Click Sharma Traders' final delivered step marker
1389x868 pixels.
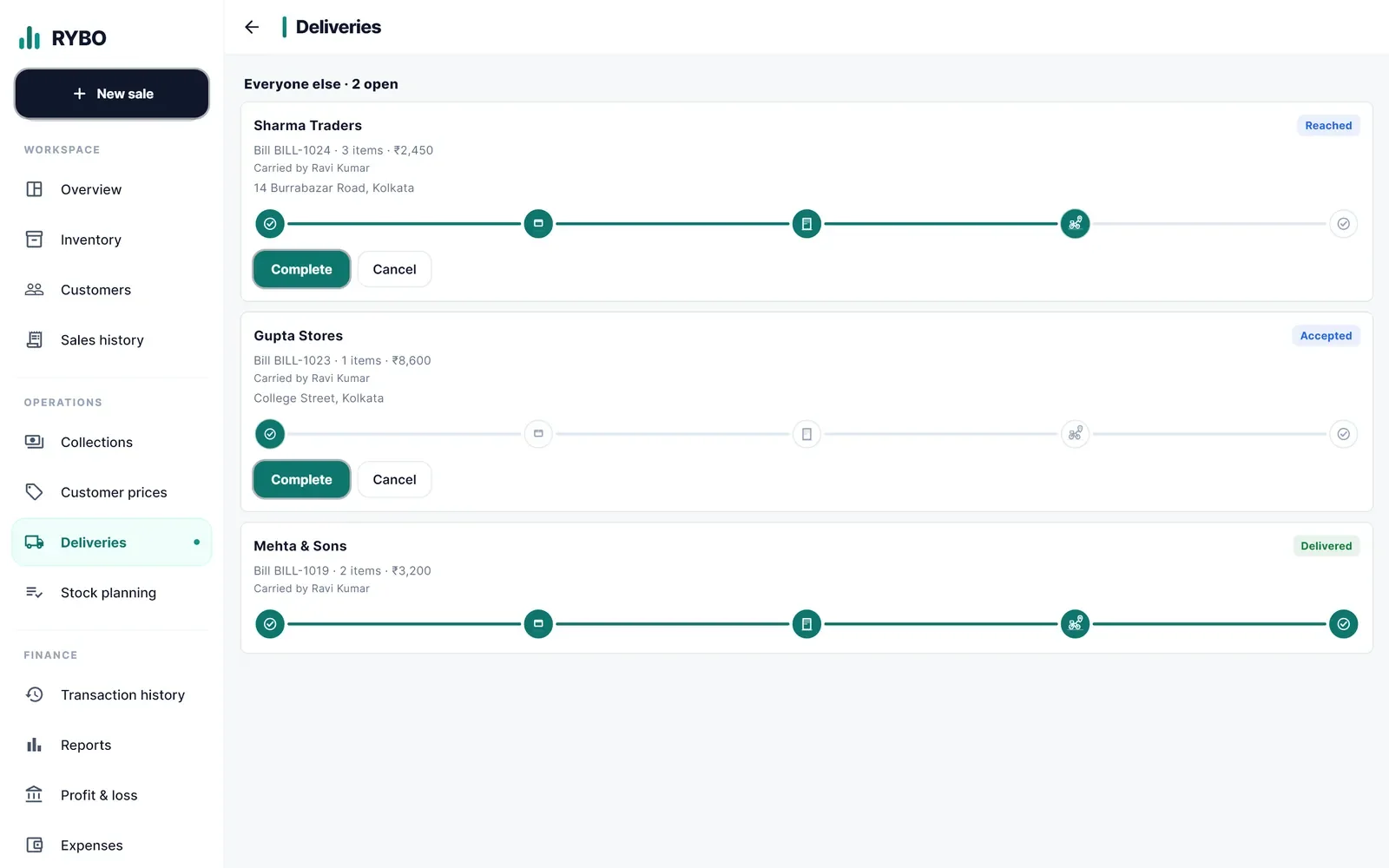click(x=1343, y=224)
